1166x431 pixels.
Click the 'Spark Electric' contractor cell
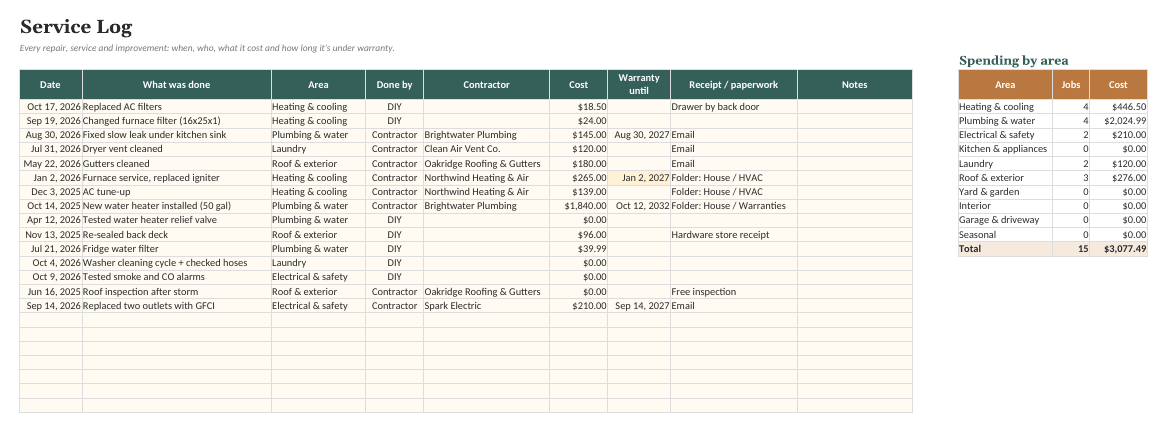tap(486, 306)
